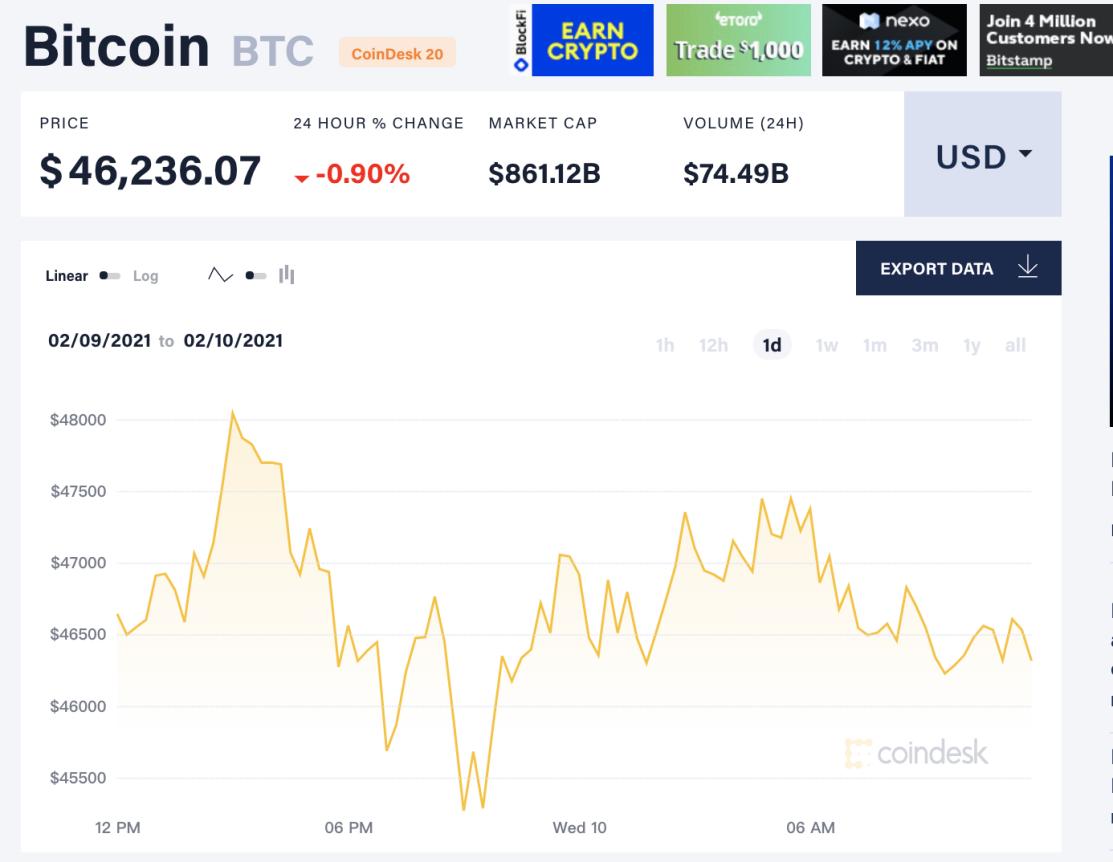Select the 12h time range
Image resolution: width=1113 pixels, height=862 pixels.
714,346
